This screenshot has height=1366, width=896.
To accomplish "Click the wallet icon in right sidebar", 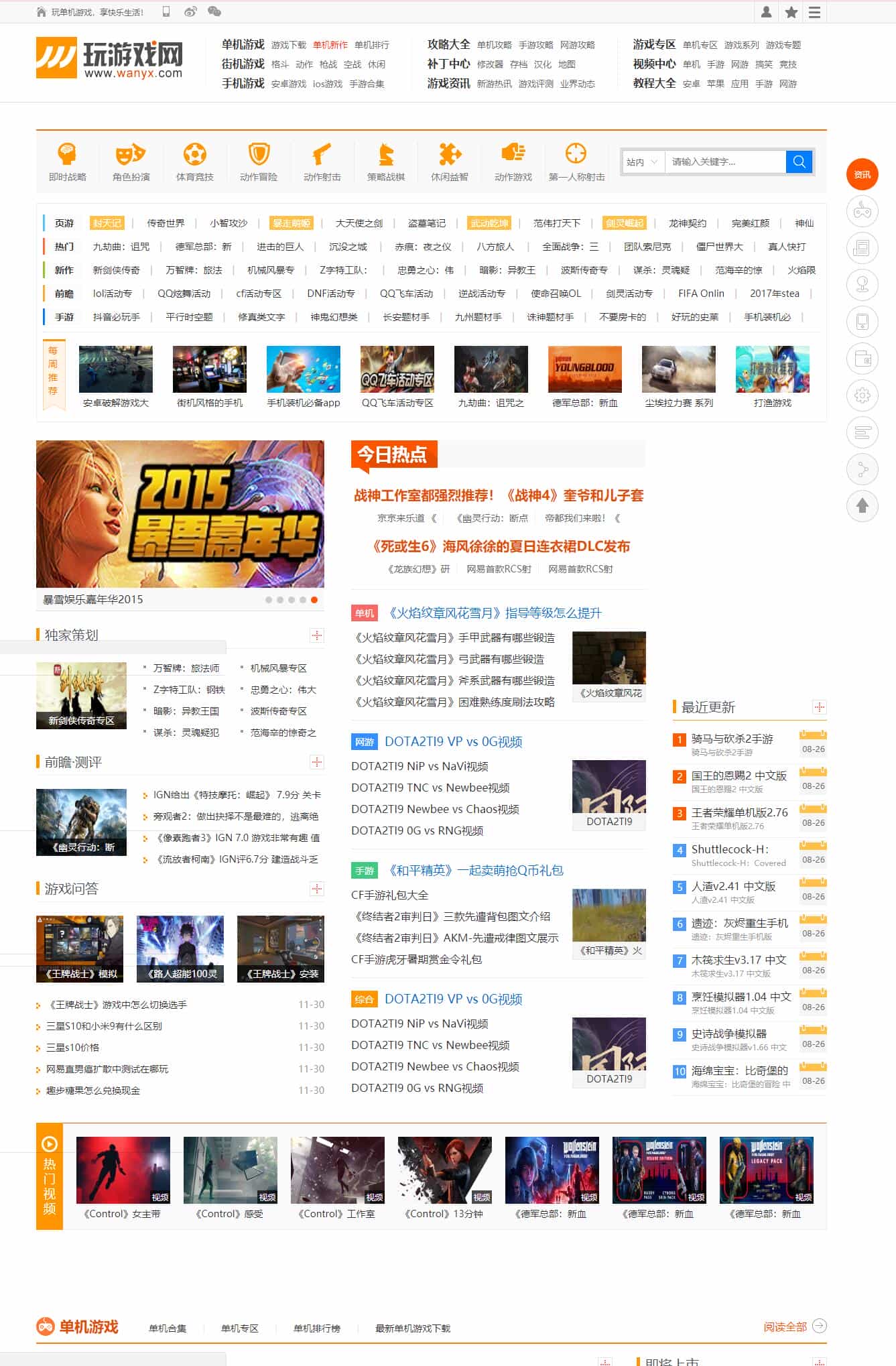I will point(862,359).
